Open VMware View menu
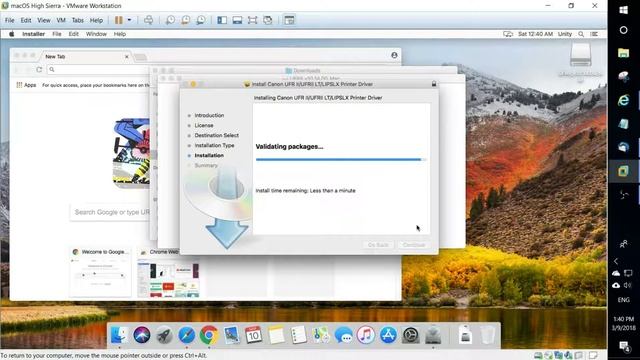This screenshot has height=360, width=640. point(44,20)
